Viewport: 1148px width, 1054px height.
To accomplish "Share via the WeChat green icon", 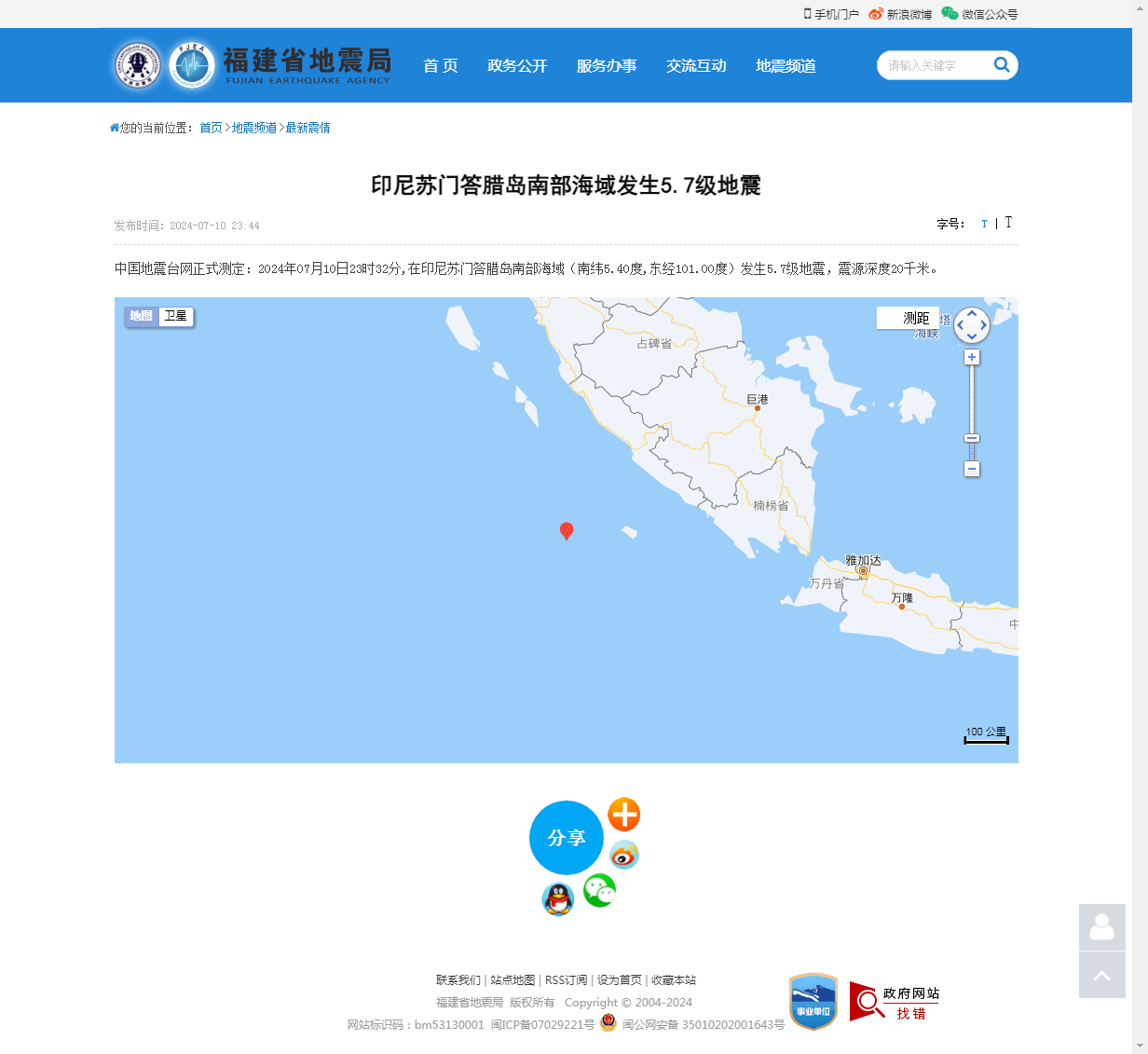I will pyautogui.click(x=599, y=891).
